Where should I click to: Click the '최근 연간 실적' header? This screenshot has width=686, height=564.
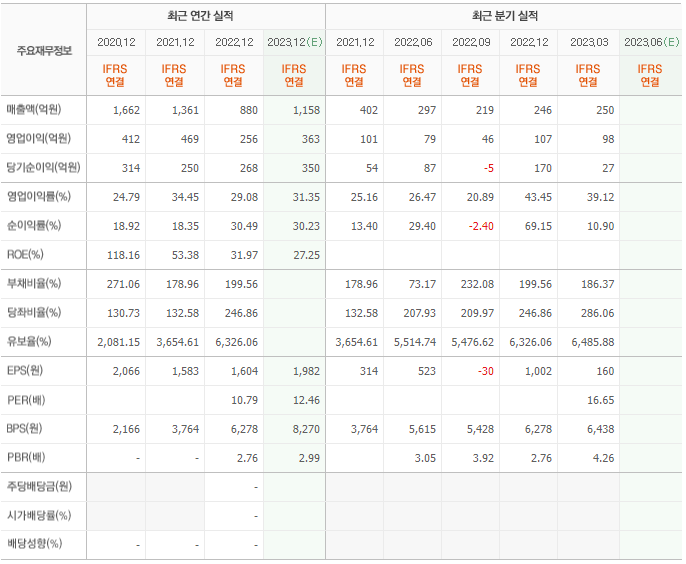(x=200, y=16)
